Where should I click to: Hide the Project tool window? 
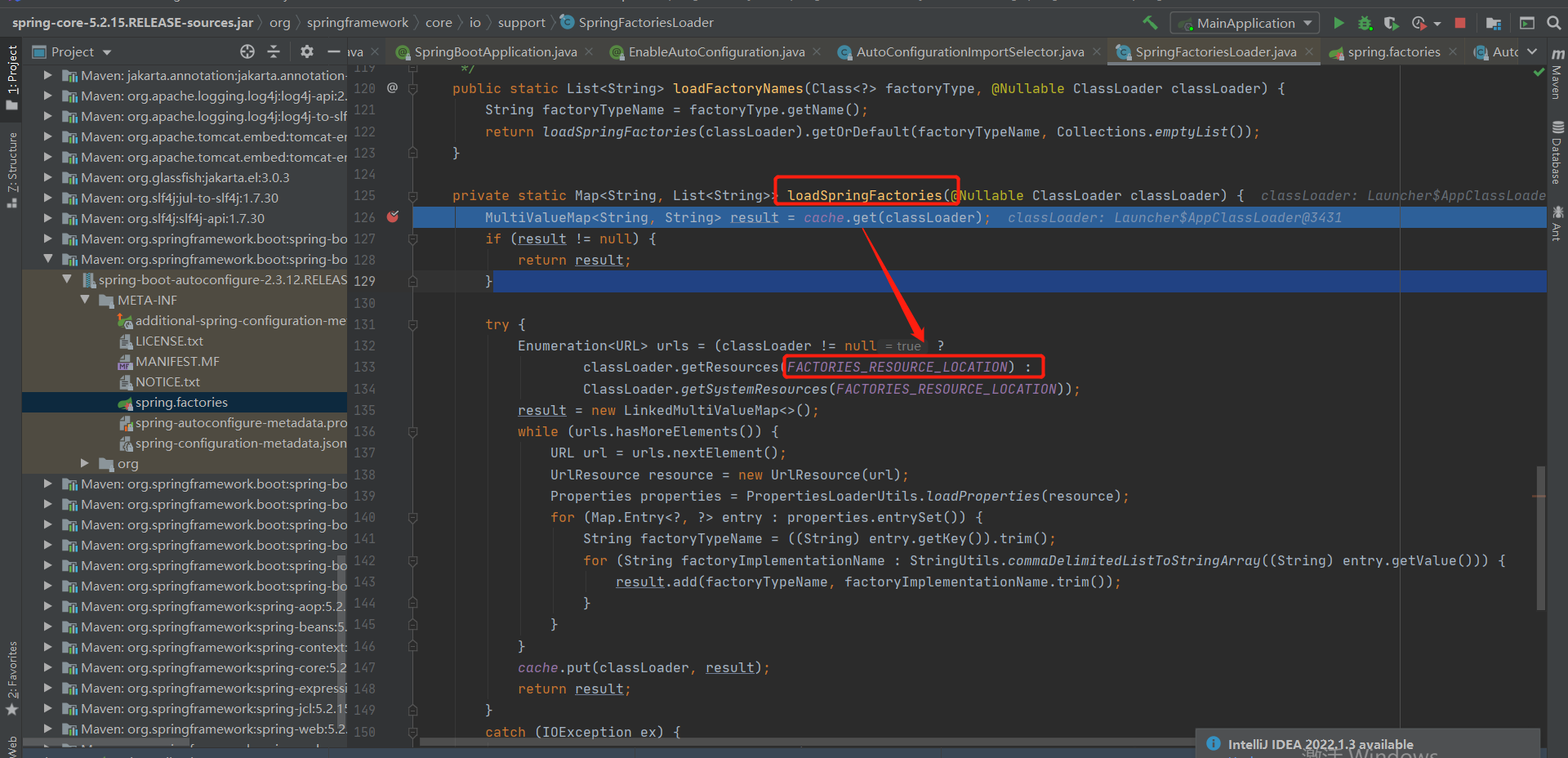(333, 51)
